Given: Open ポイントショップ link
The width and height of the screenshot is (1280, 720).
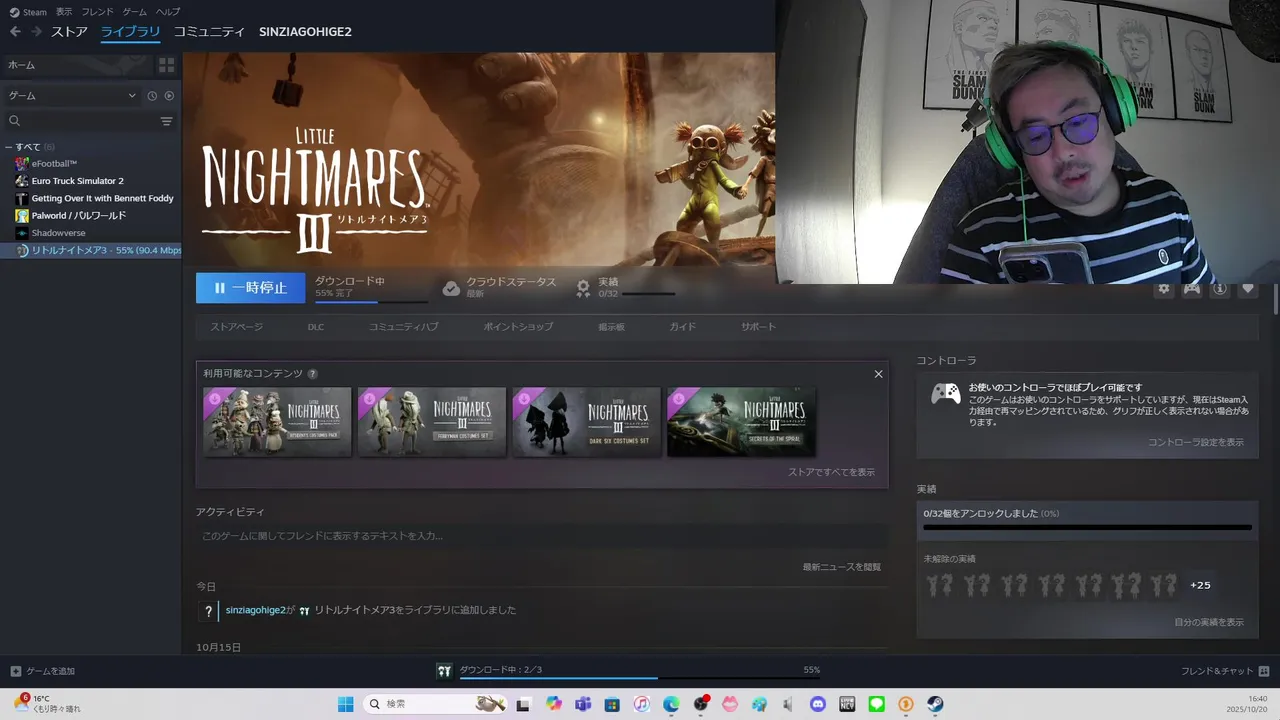Looking at the screenshot, I should tap(518, 327).
